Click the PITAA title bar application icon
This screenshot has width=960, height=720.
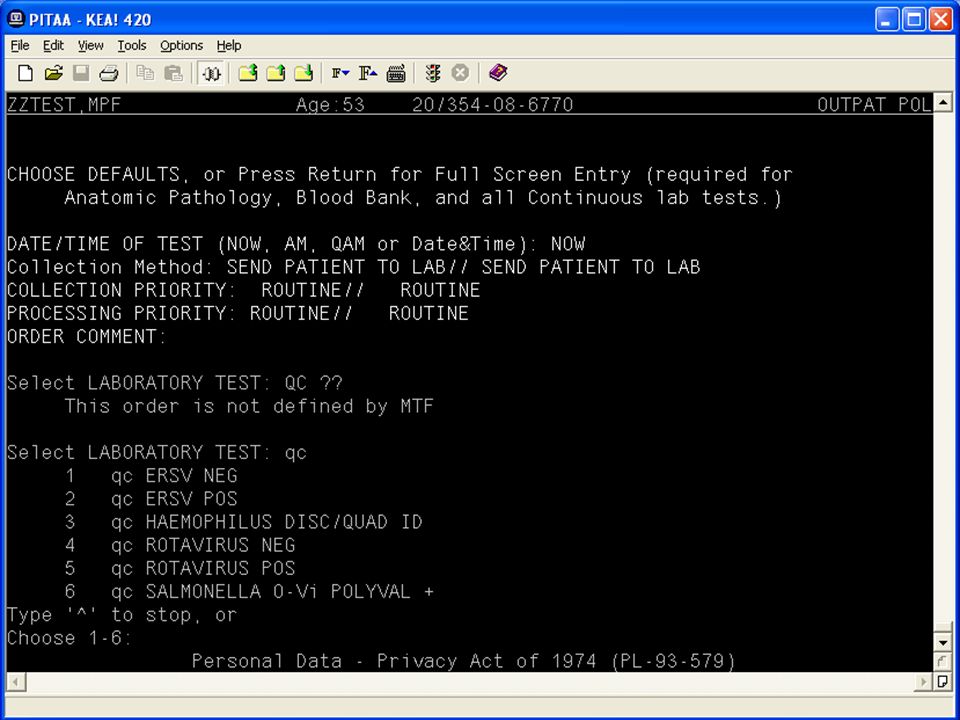(x=15, y=20)
